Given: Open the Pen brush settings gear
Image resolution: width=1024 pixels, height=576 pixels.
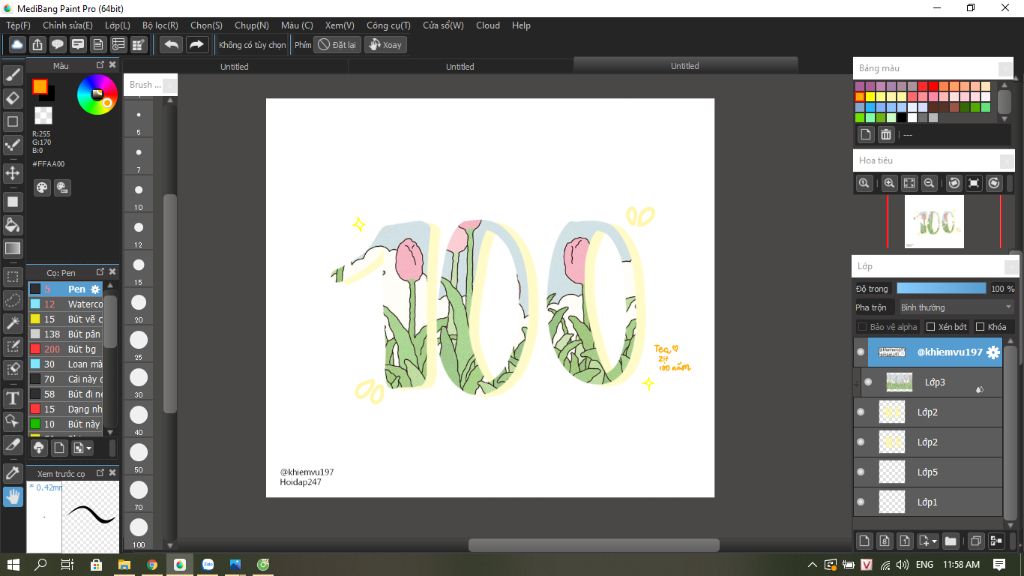Looking at the screenshot, I should pyautogui.click(x=95, y=289).
